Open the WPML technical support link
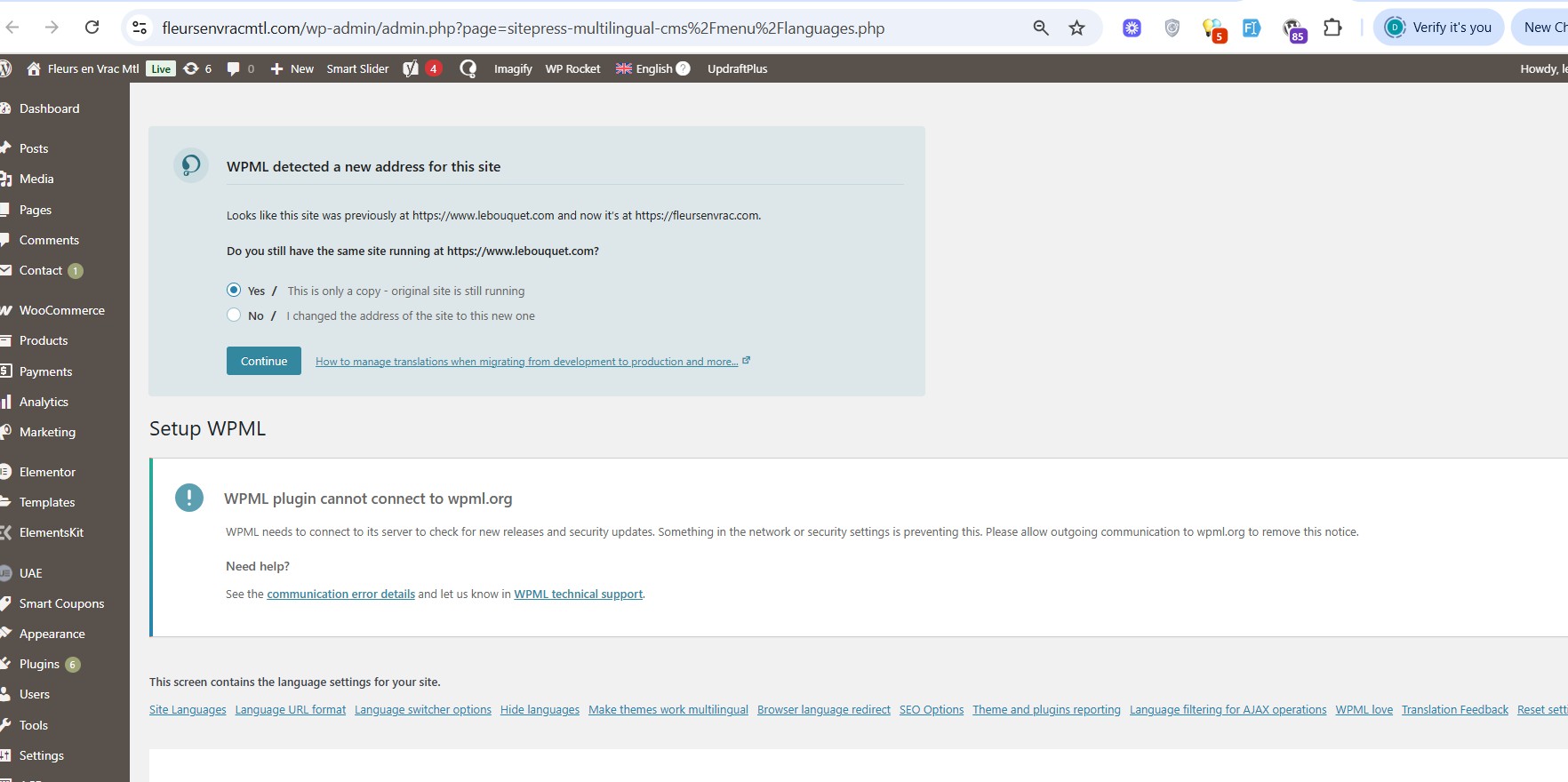 tap(578, 594)
